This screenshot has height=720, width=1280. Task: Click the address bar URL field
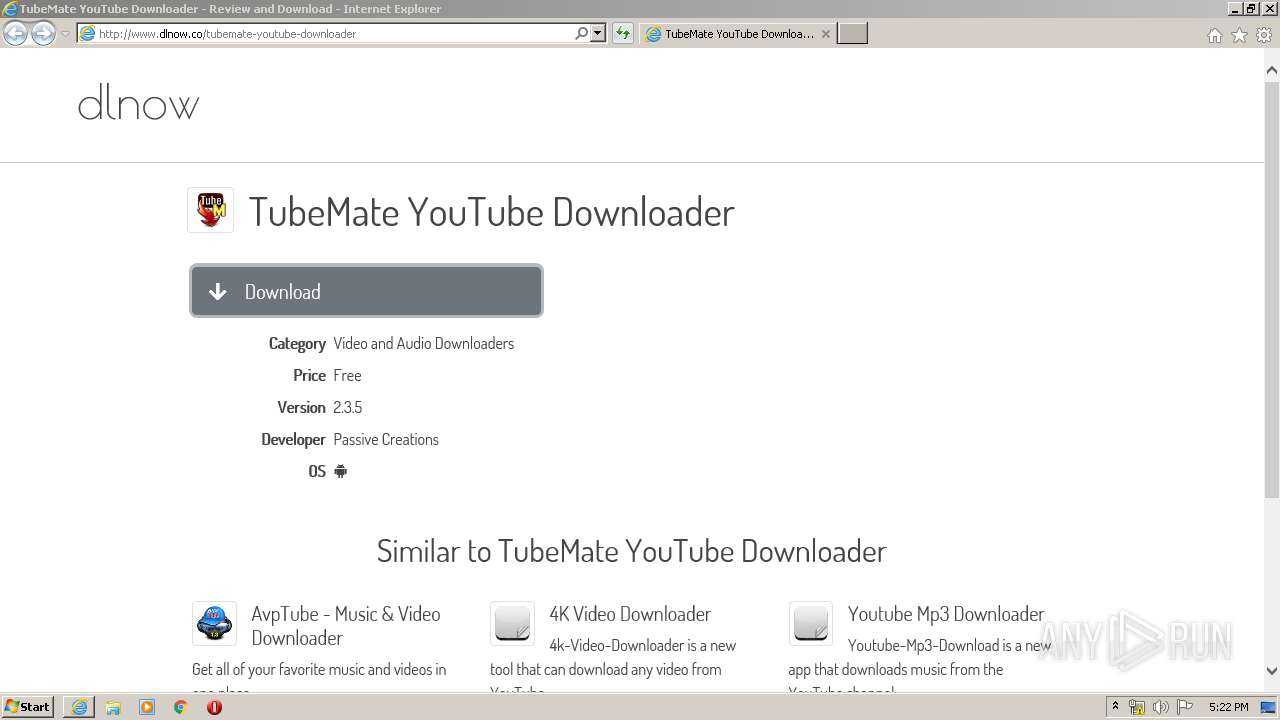pyautogui.click(x=325, y=33)
